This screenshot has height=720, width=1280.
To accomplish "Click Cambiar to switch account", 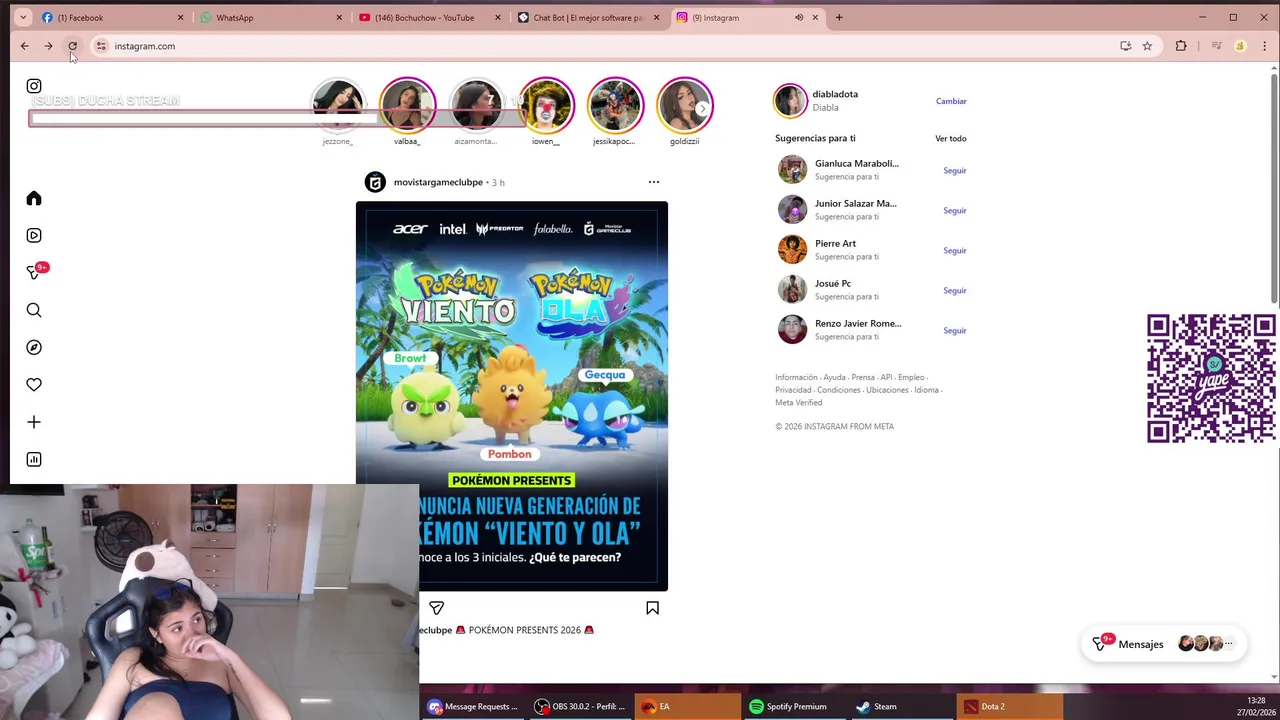I will (x=951, y=101).
